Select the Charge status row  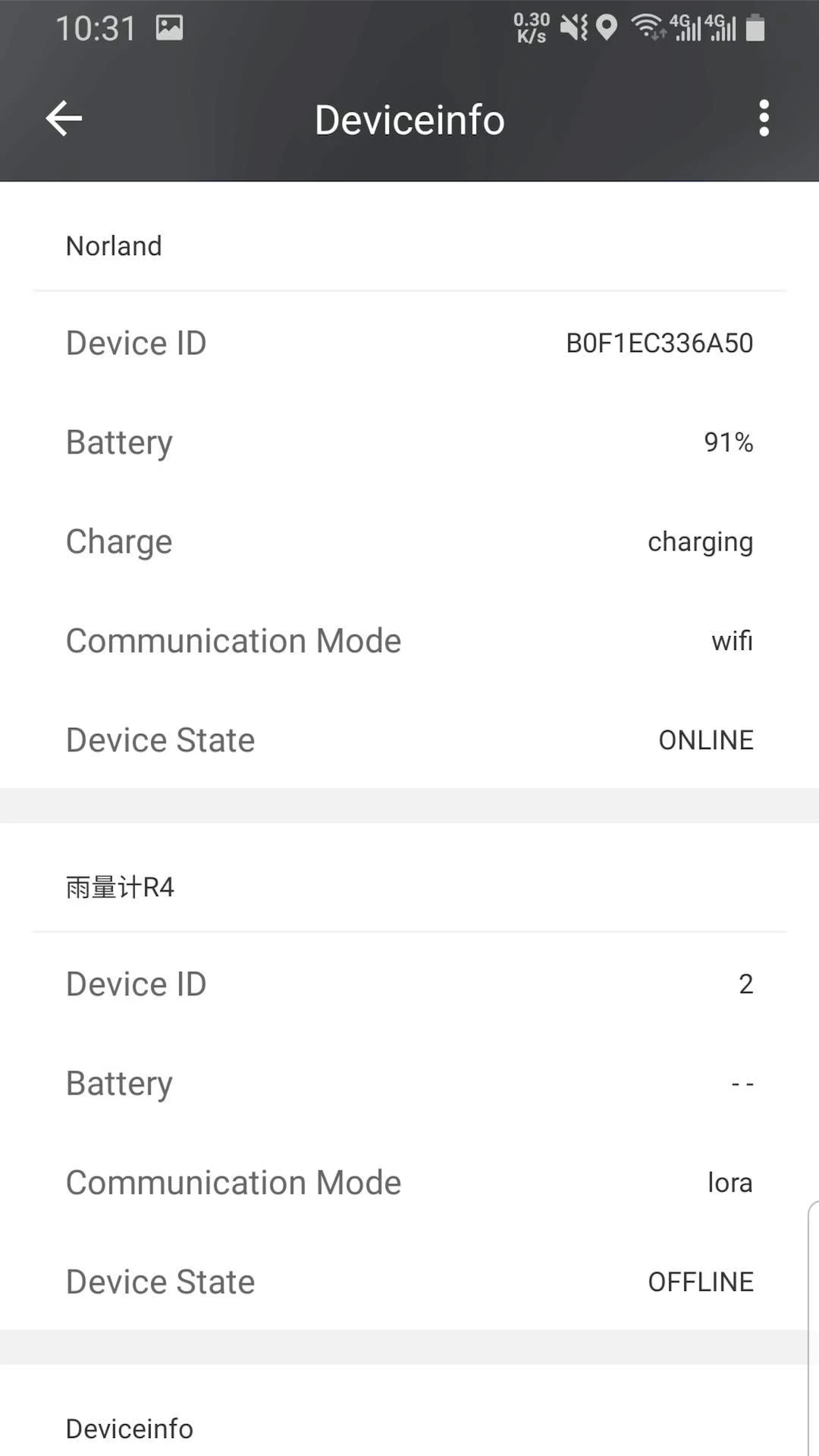(x=409, y=541)
